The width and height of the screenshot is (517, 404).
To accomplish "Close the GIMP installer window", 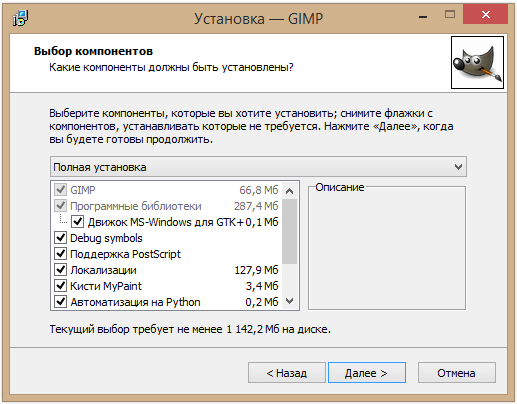I will pyautogui.click(x=486, y=14).
